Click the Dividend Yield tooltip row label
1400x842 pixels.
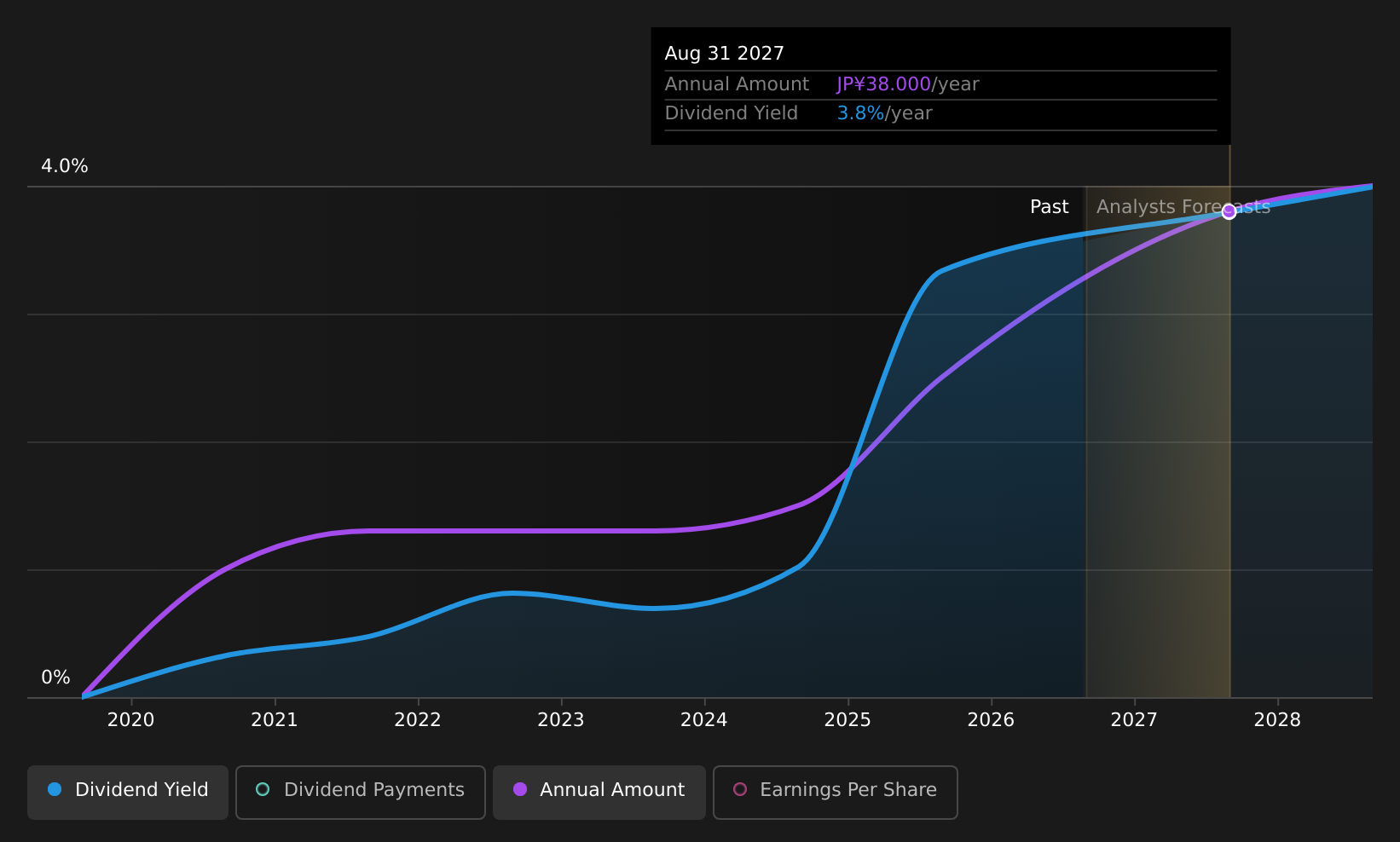coord(732,113)
